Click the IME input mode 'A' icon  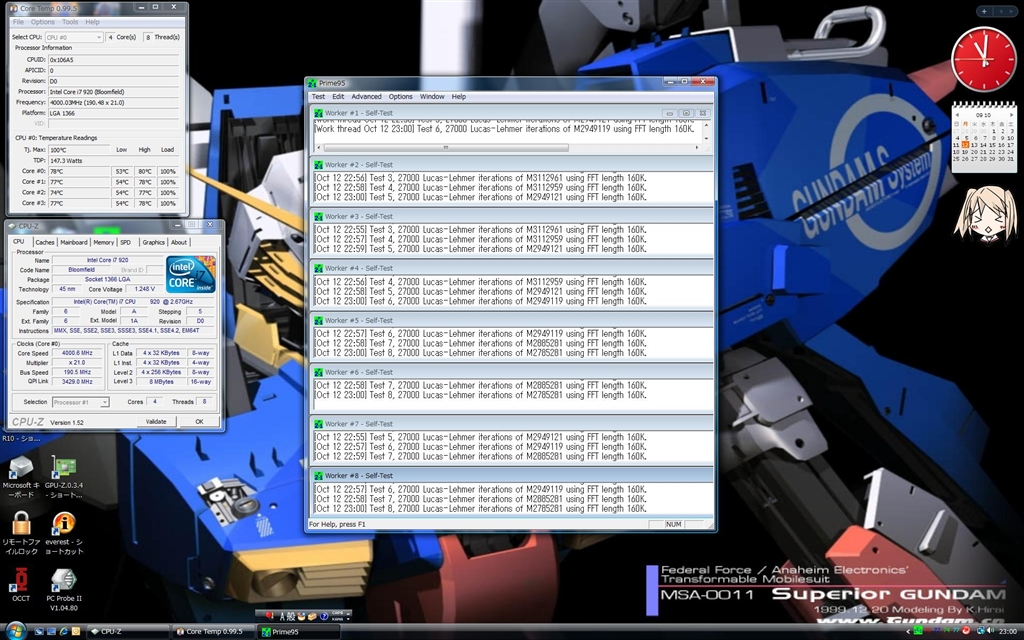[x=282, y=616]
